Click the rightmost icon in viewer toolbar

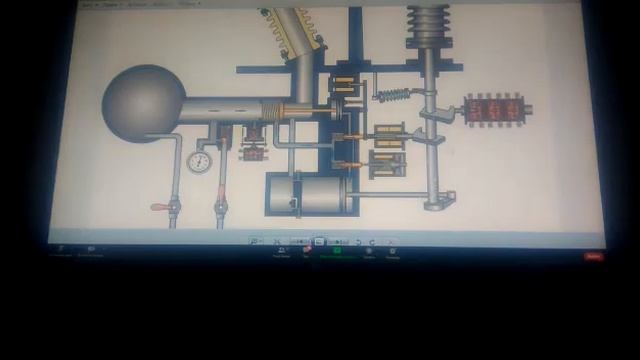(x=391, y=242)
